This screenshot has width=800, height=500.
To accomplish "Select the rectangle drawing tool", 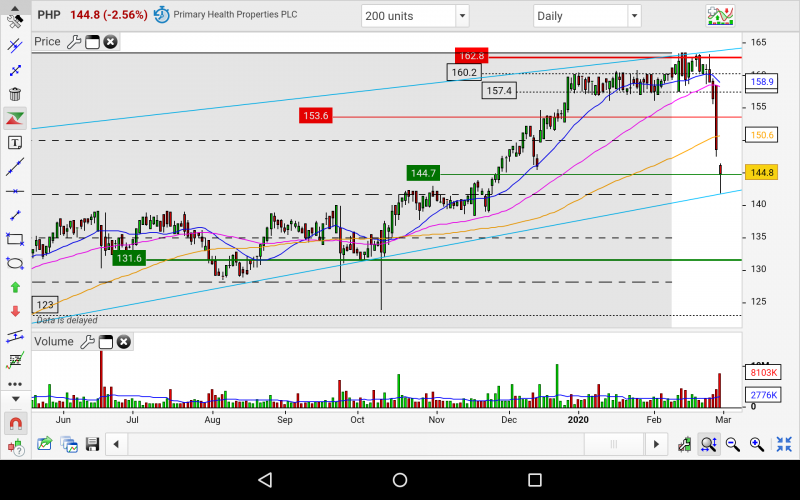I will click(15, 239).
